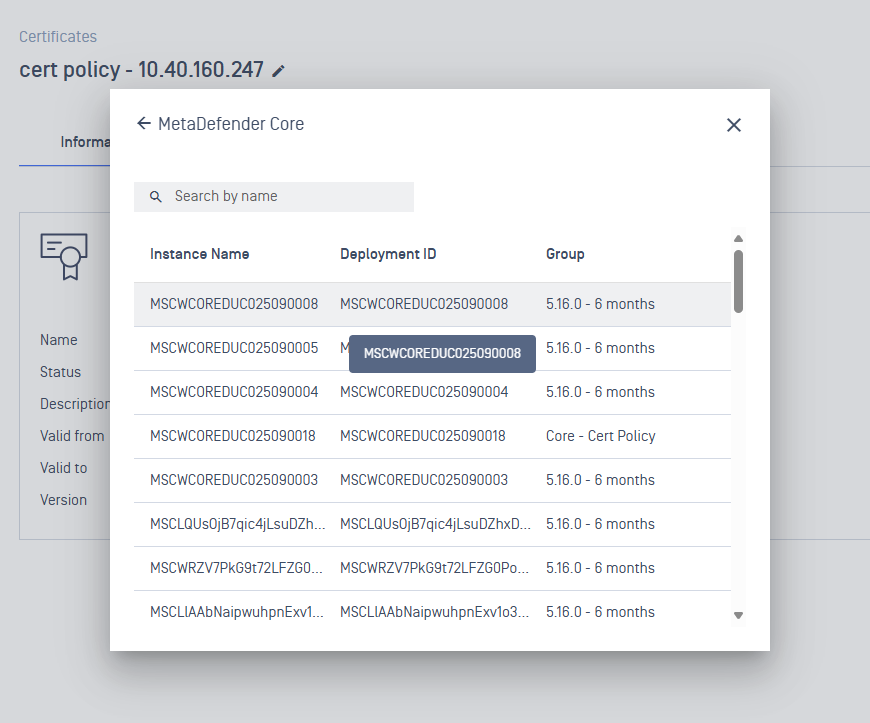Click group cell in MSCWCOREDUC025090008 row
Image resolution: width=870 pixels, height=723 pixels.
point(600,304)
